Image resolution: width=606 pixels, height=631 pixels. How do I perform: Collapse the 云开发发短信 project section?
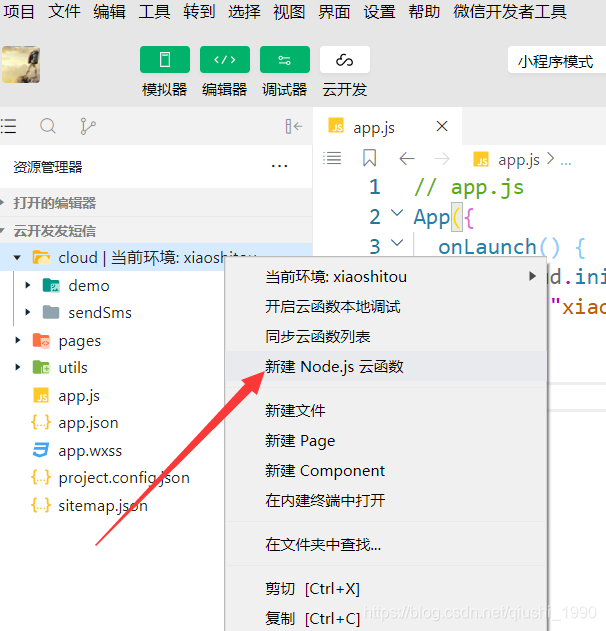coord(156,231)
